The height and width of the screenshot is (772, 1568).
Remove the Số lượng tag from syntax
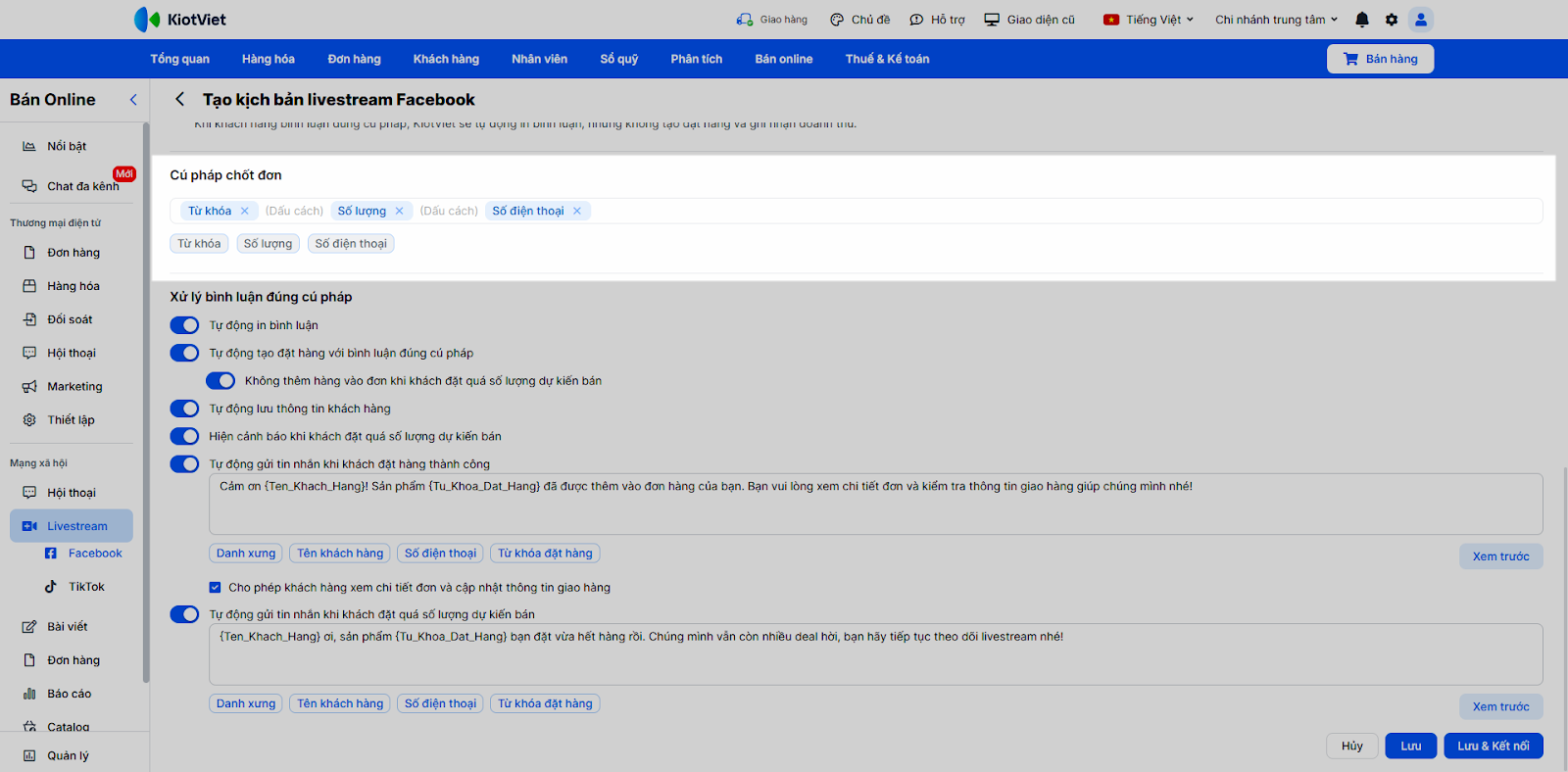point(399,211)
